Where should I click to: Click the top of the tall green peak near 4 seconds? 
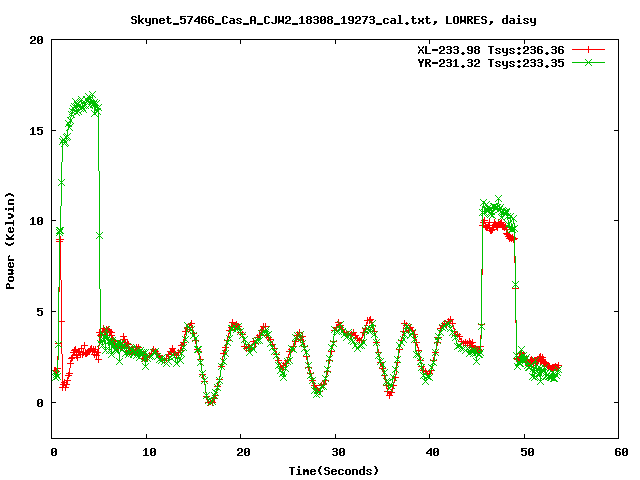point(91,97)
